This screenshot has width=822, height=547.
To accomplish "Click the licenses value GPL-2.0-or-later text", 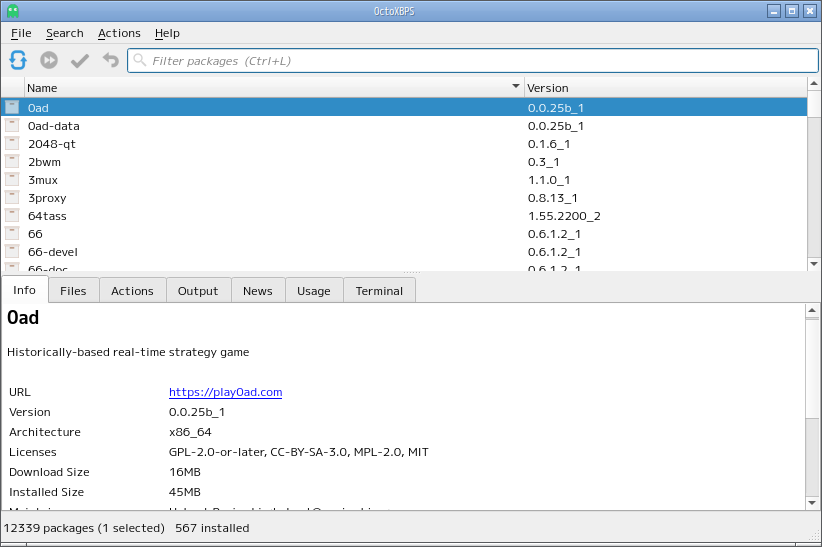I will (217, 452).
